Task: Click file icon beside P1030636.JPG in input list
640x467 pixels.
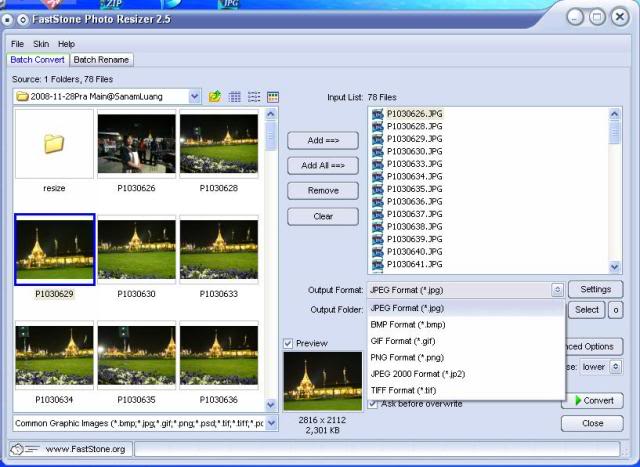Action: tap(378, 202)
